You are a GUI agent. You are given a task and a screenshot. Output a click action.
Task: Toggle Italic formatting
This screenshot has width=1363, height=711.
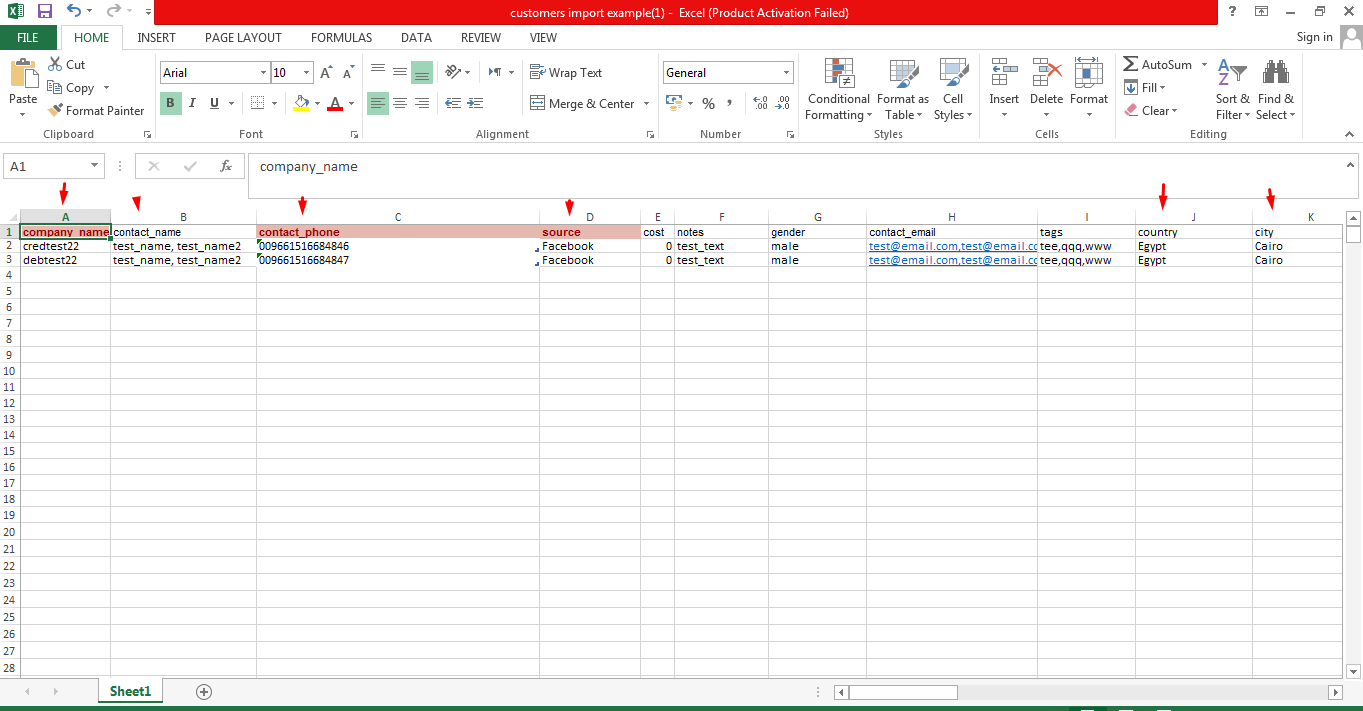coord(192,103)
